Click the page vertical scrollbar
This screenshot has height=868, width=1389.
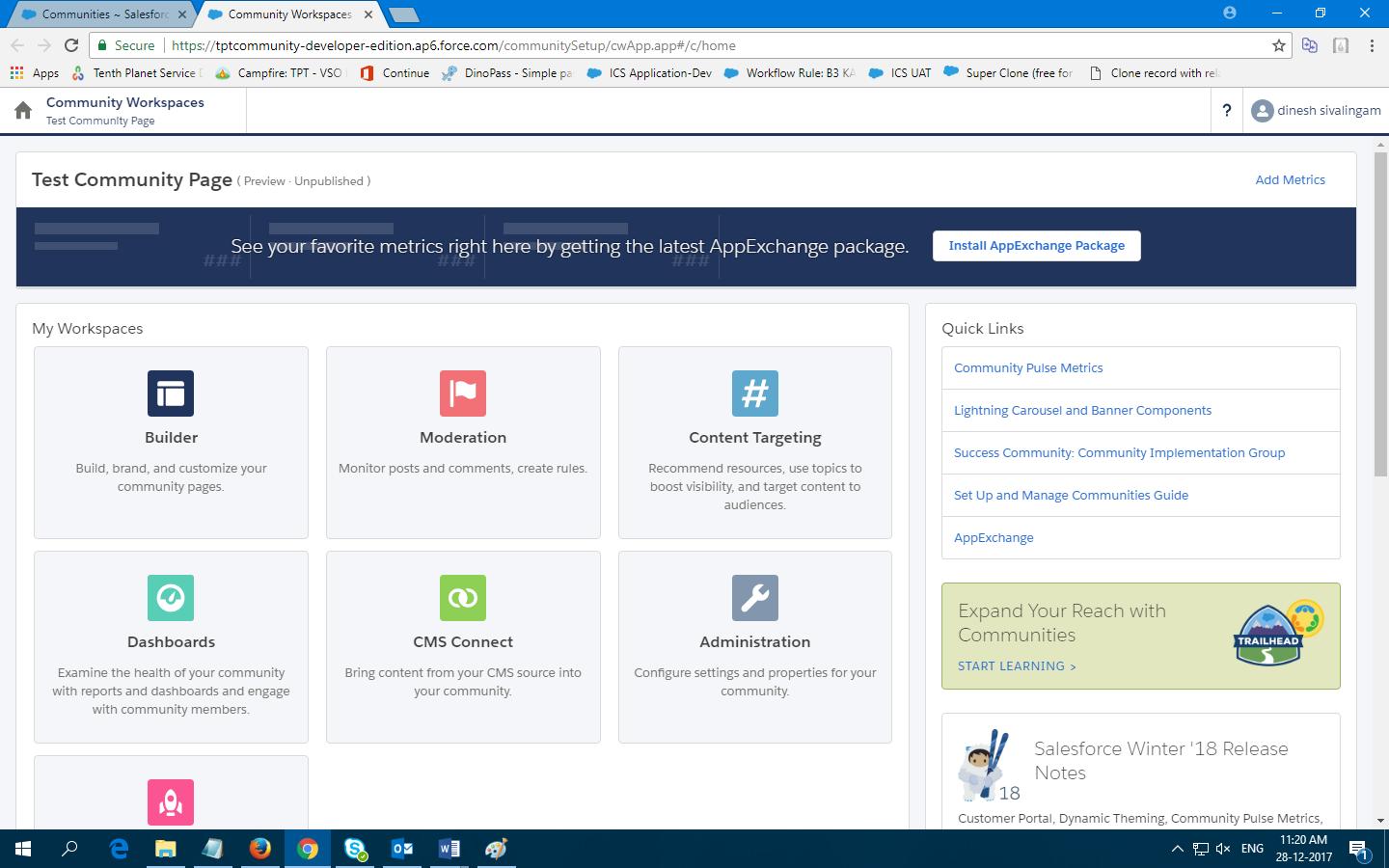(x=1380, y=312)
